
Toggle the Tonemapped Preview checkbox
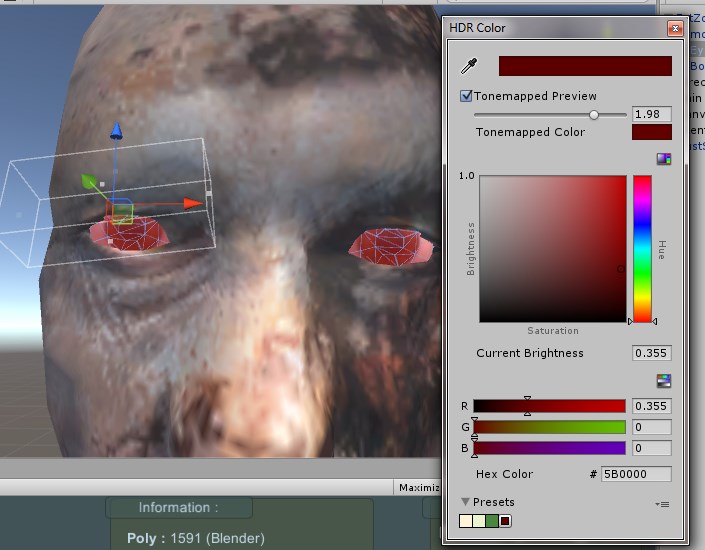tap(466, 96)
